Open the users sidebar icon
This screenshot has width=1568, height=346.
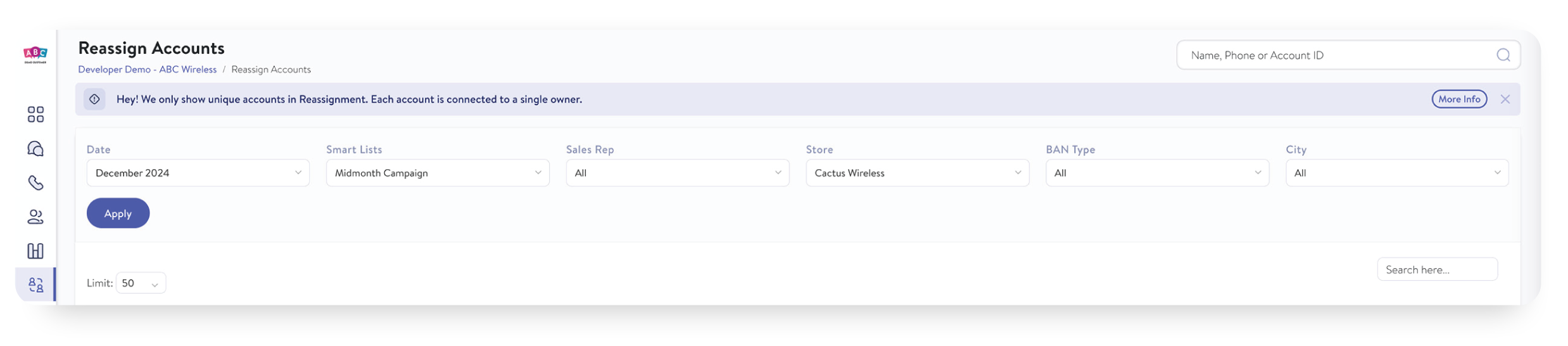[x=35, y=217]
